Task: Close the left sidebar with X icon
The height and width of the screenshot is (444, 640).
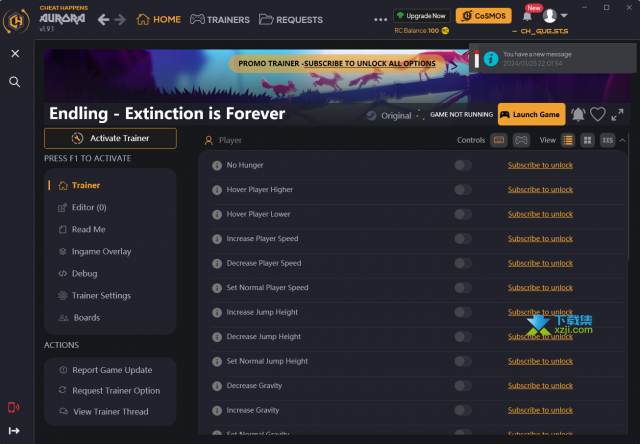Action: [15, 53]
